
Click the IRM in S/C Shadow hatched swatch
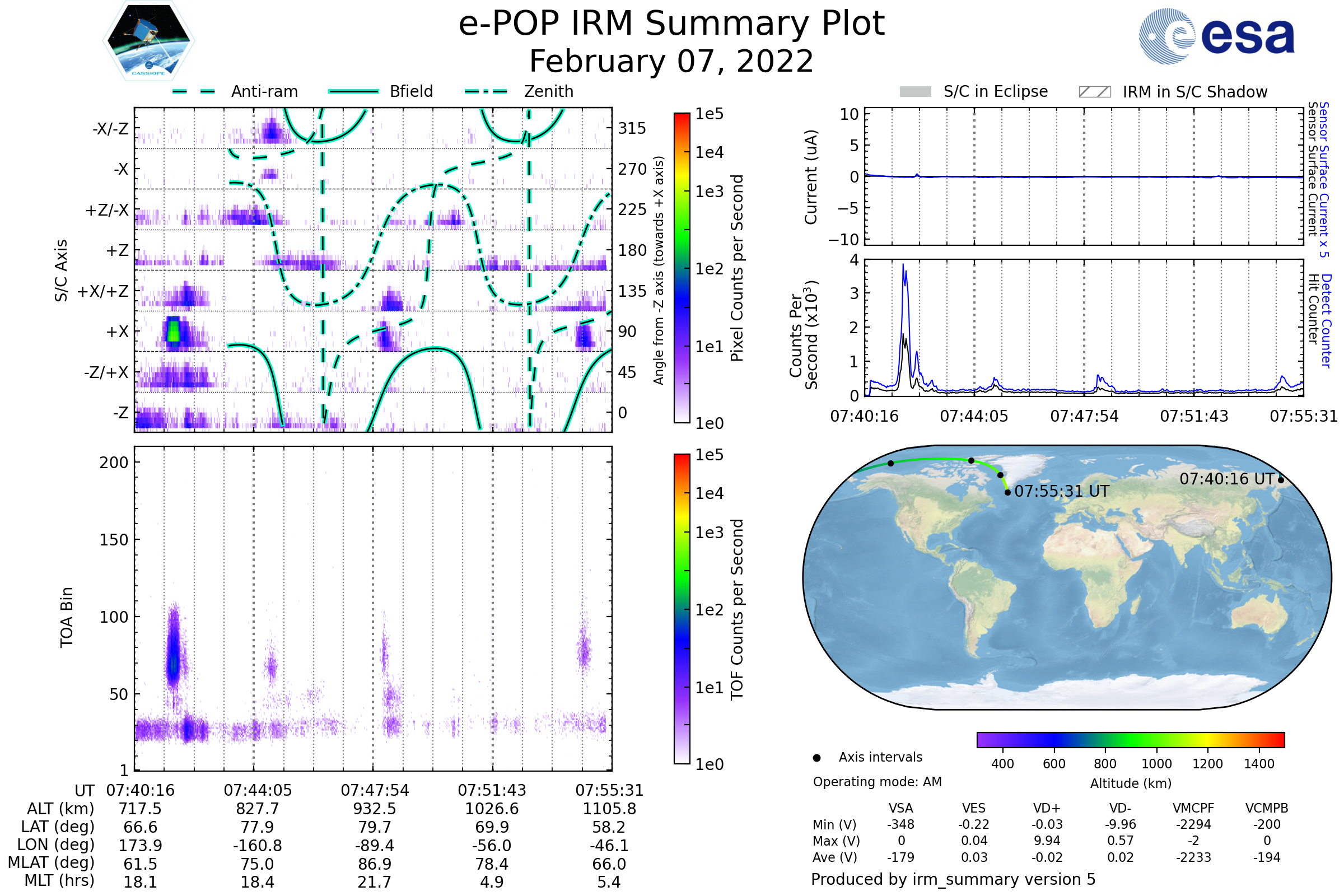coord(1094,92)
